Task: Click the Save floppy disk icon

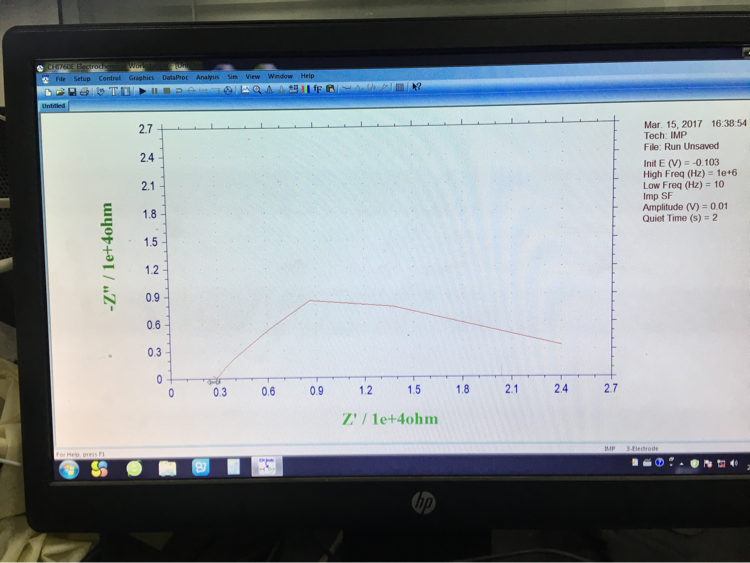Action: click(72, 92)
